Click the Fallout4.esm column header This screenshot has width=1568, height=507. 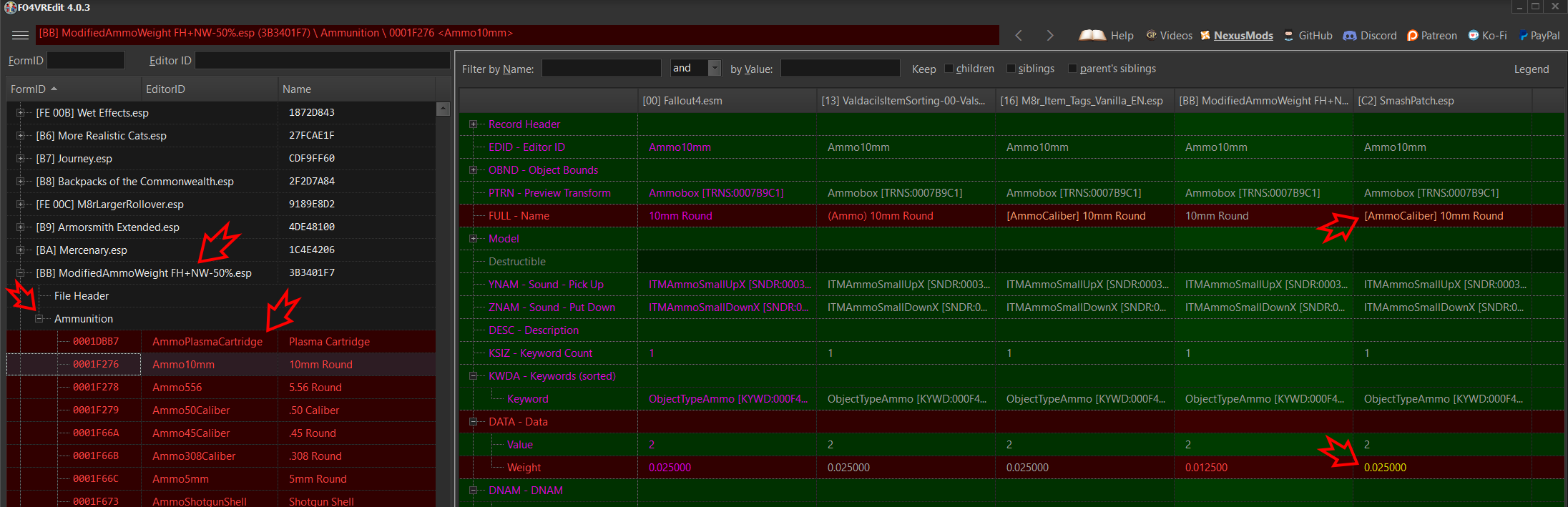click(x=726, y=101)
